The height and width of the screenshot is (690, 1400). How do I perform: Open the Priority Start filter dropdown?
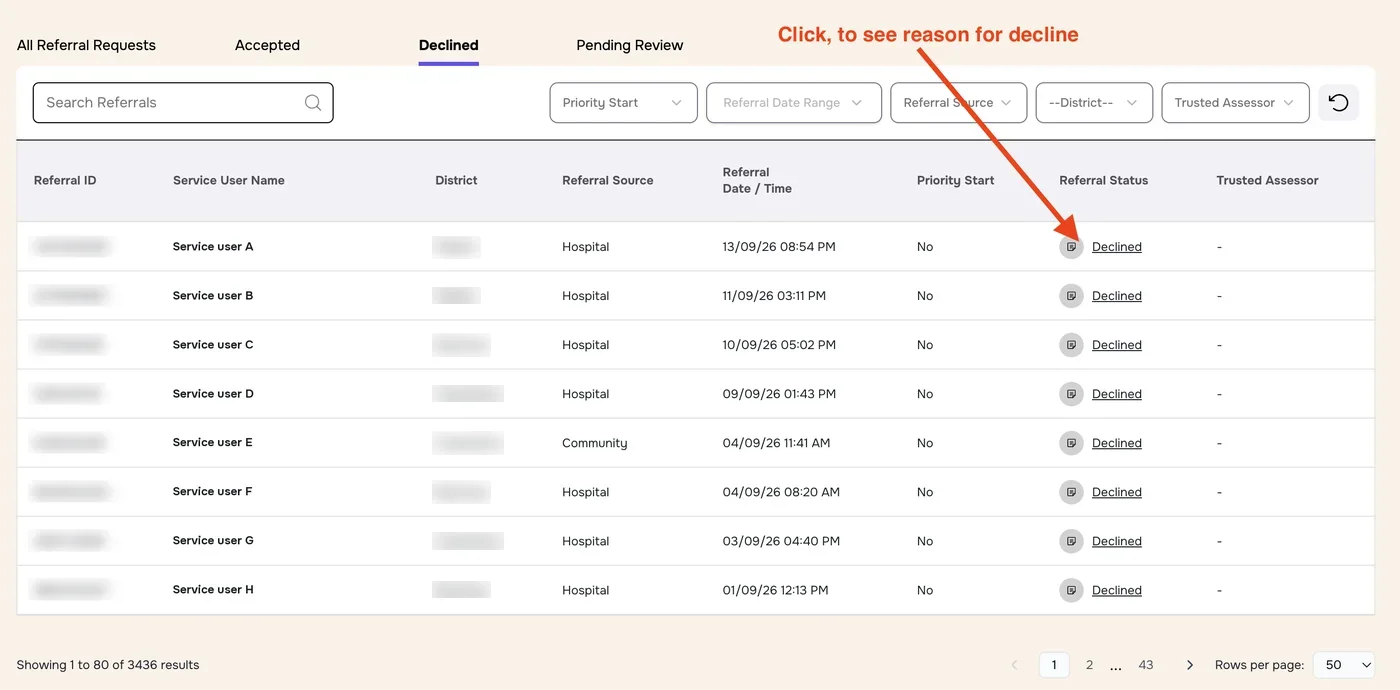(x=623, y=103)
